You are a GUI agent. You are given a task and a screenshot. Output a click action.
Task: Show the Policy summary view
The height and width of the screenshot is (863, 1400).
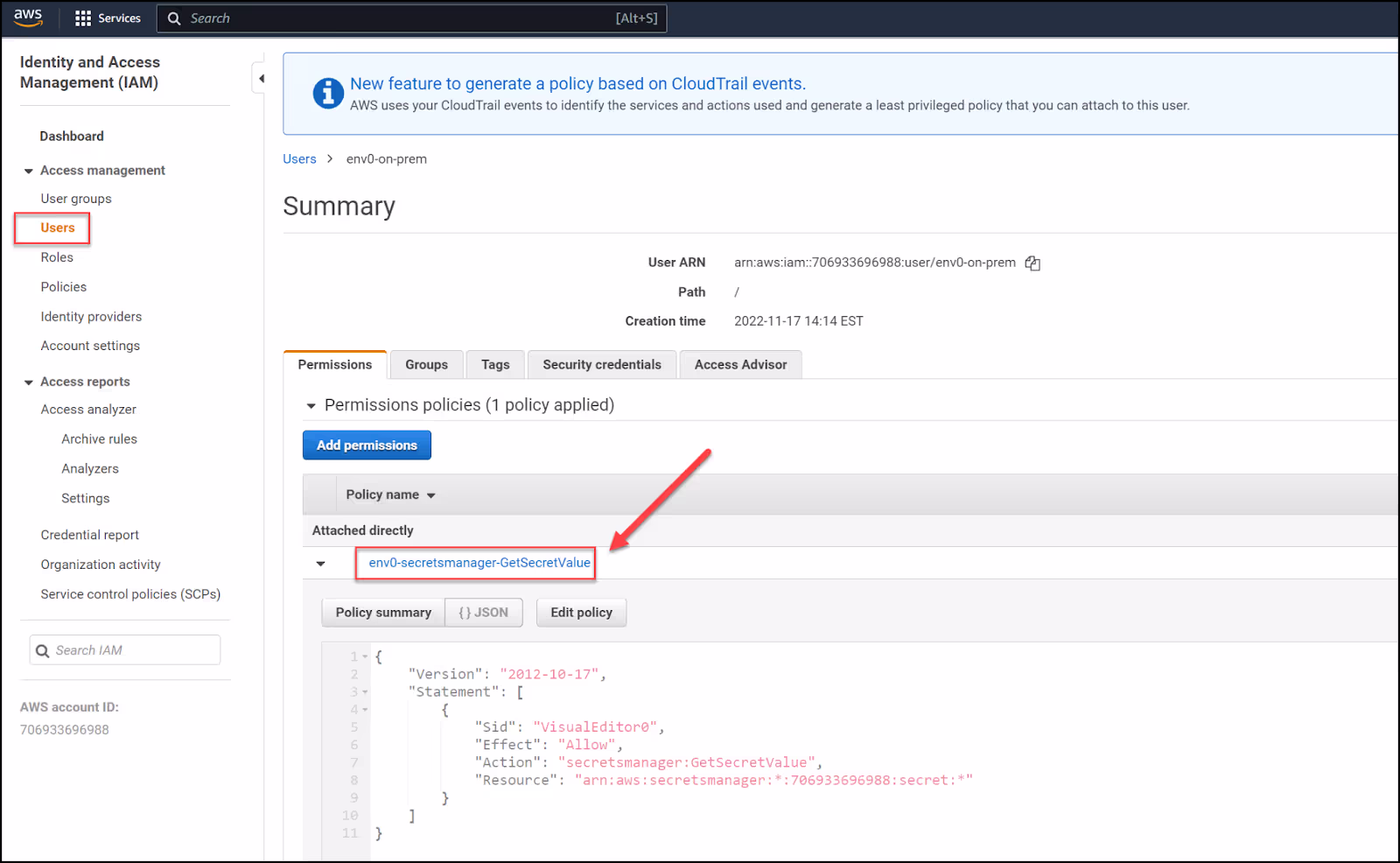tap(383, 613)
